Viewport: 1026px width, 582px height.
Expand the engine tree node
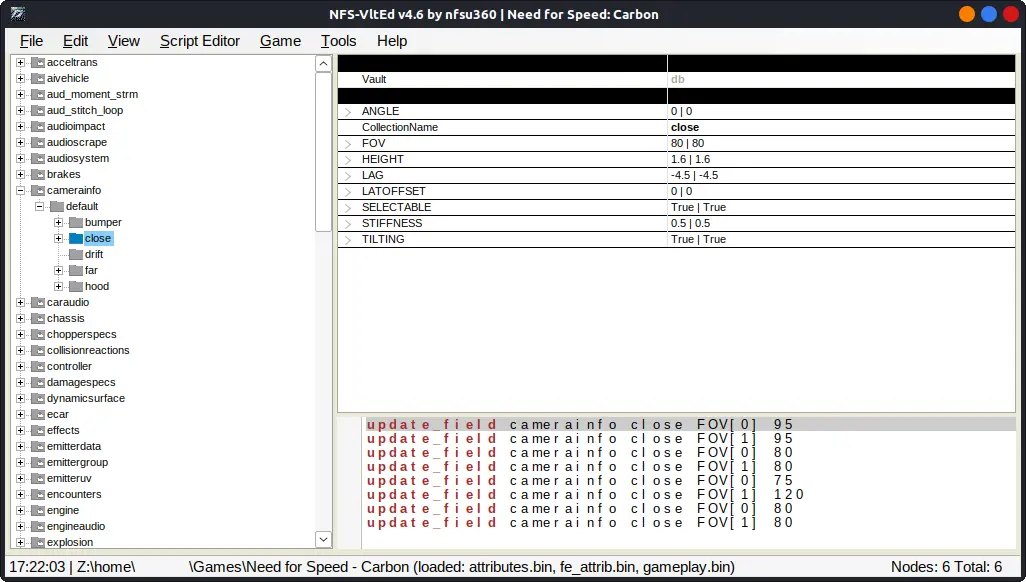(20, 511)
